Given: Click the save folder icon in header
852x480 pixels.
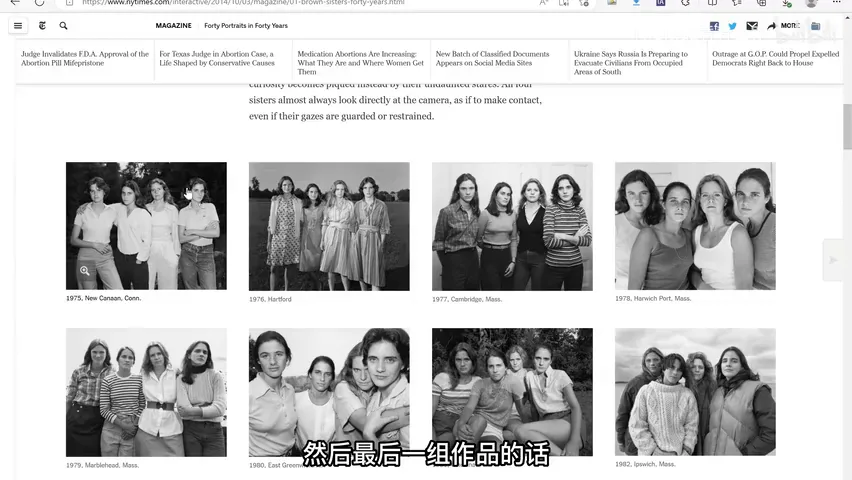Looking at the screenshot, I should pos(816,26).
